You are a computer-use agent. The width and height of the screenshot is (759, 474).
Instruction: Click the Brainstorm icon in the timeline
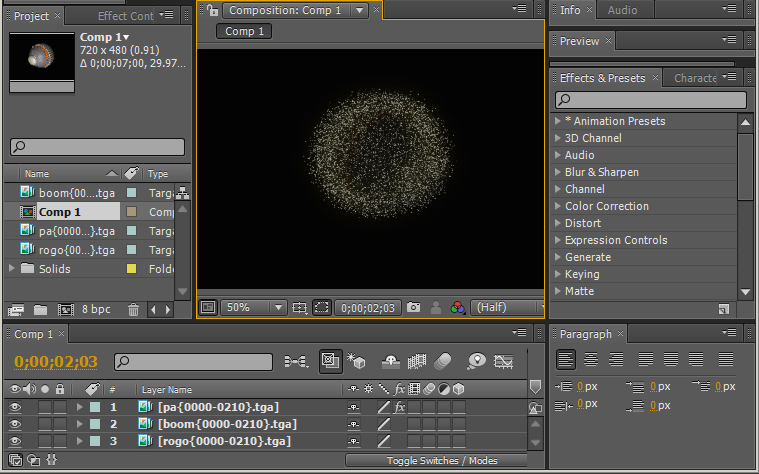pos(476,361)
